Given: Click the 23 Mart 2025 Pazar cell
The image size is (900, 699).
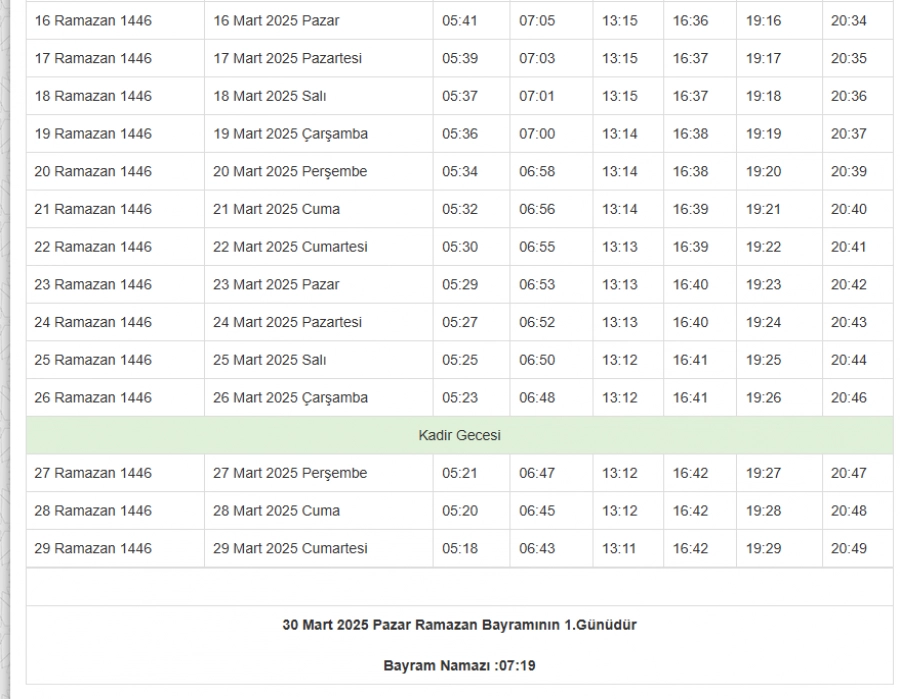Looking at the screenshot, I should 276,285.
